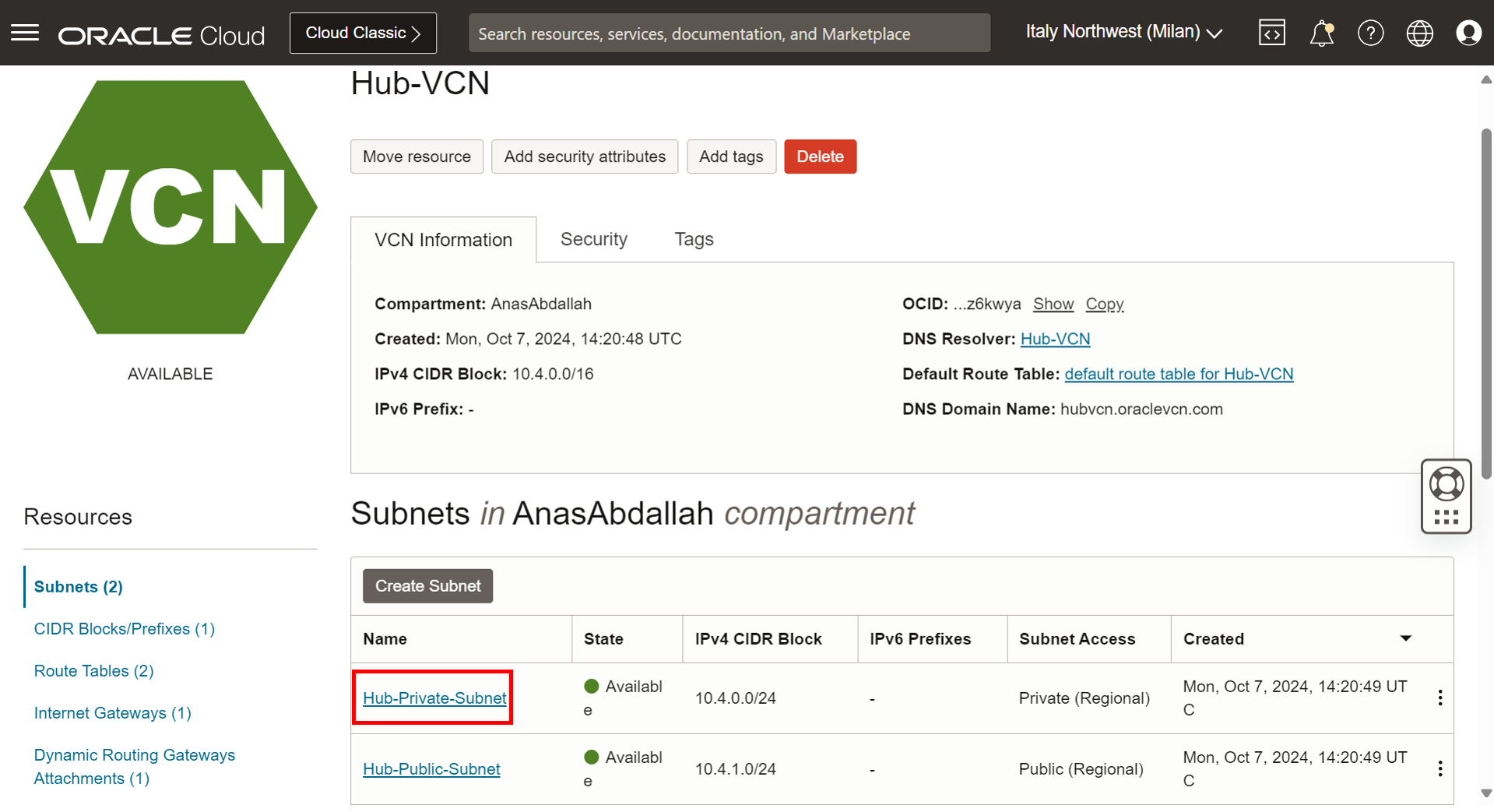
Task: Switch to the Tags tab
Action: click(x=694, y=239)
